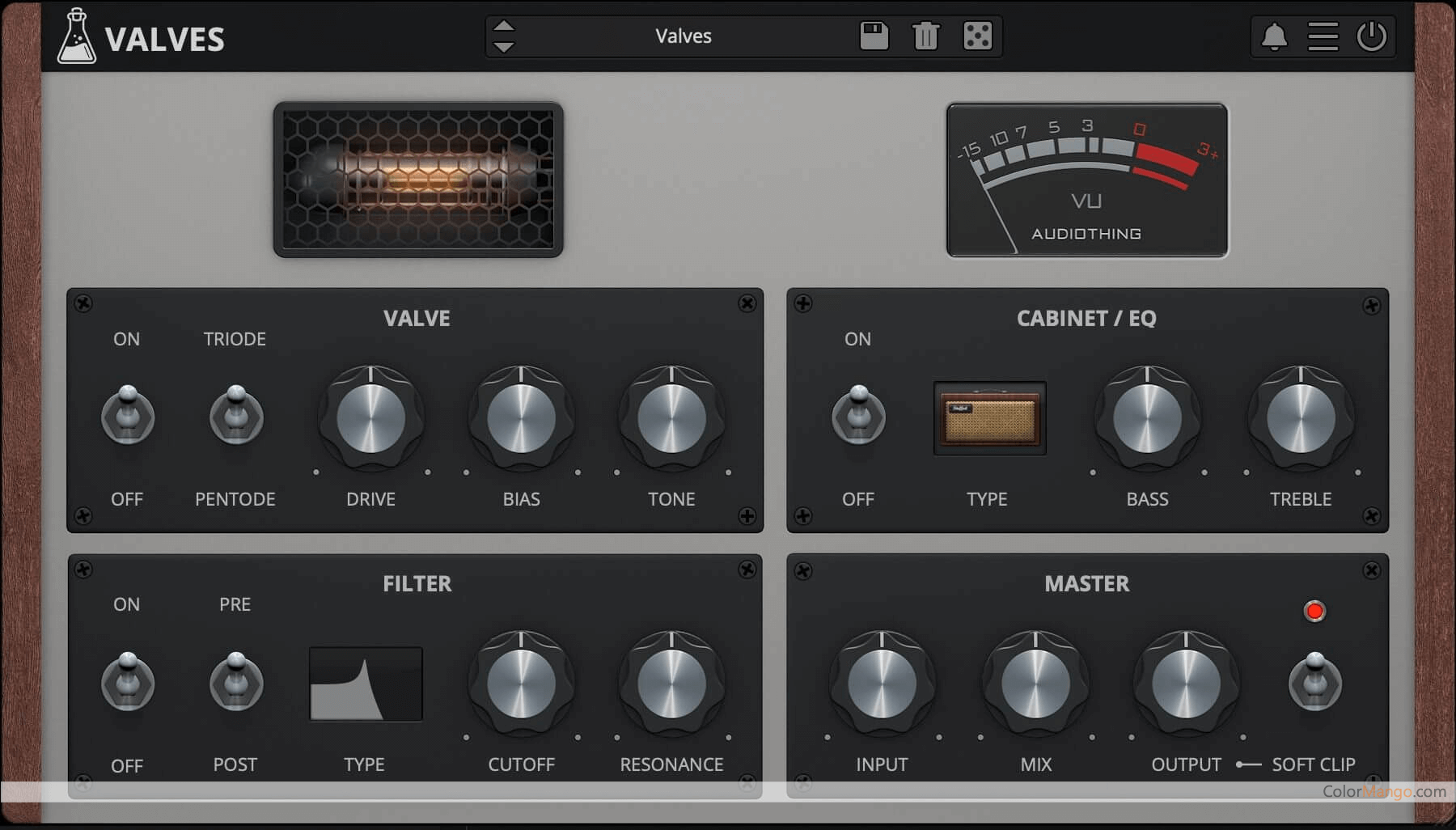Delete the preset using the trash icon
This screenshot has height=830, width=1456.
(x=925, y=36)
